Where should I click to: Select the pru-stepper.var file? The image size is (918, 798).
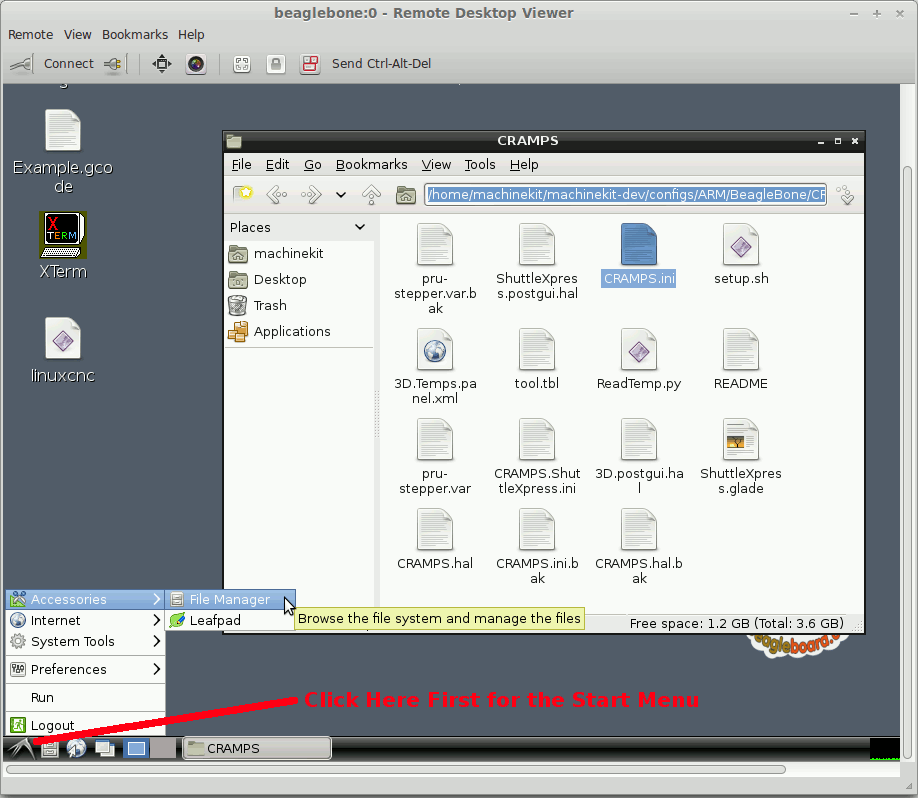tap(435, 457)
